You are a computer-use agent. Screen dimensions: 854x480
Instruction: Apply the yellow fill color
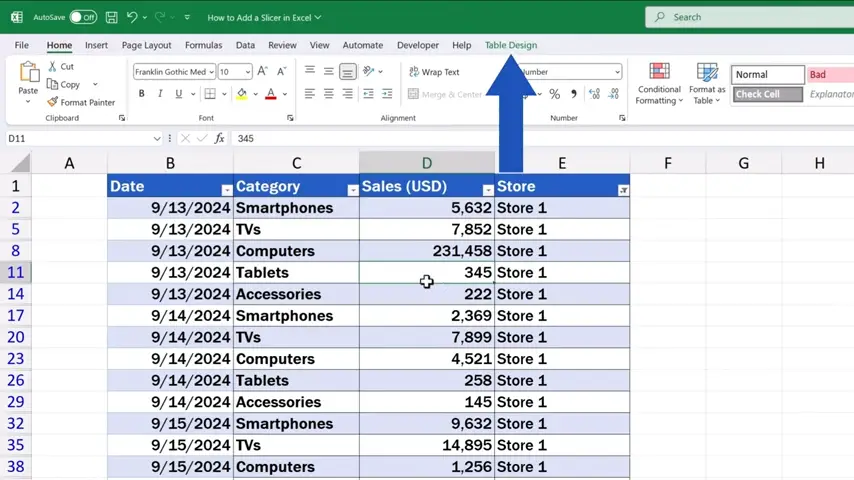pyautogui.click(x=241, y=94)
